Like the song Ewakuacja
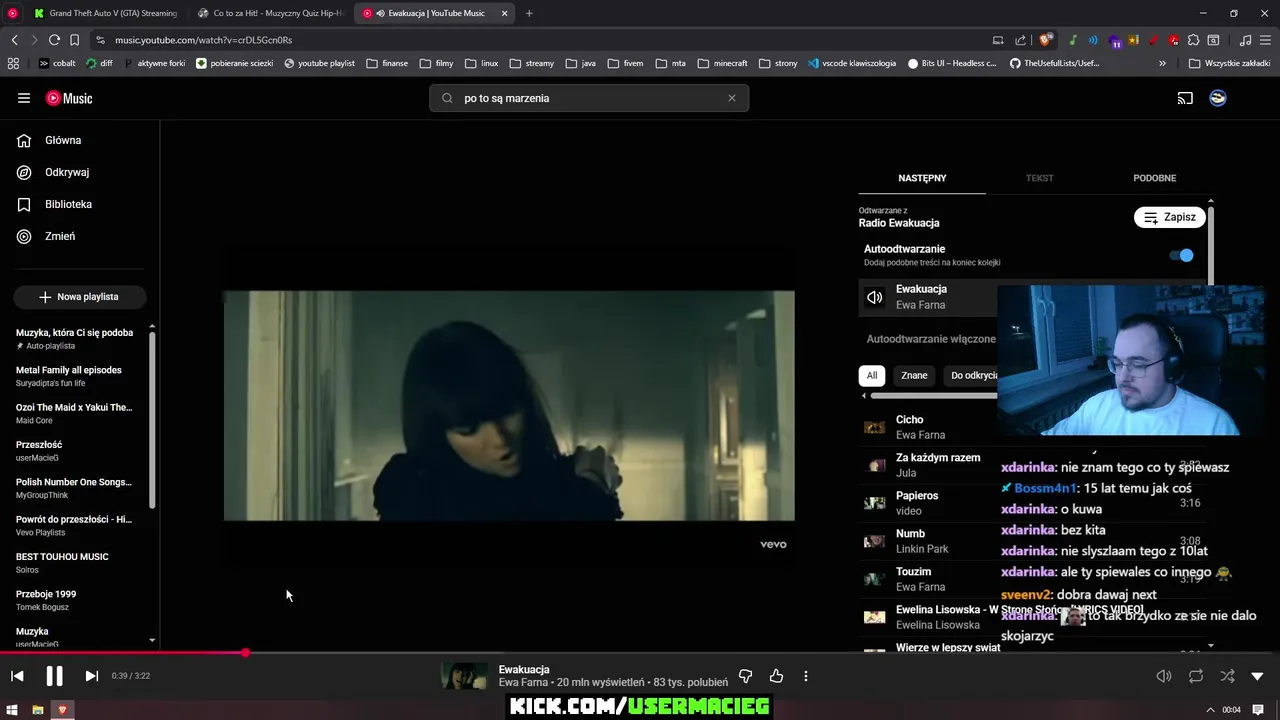 point(776,676)
